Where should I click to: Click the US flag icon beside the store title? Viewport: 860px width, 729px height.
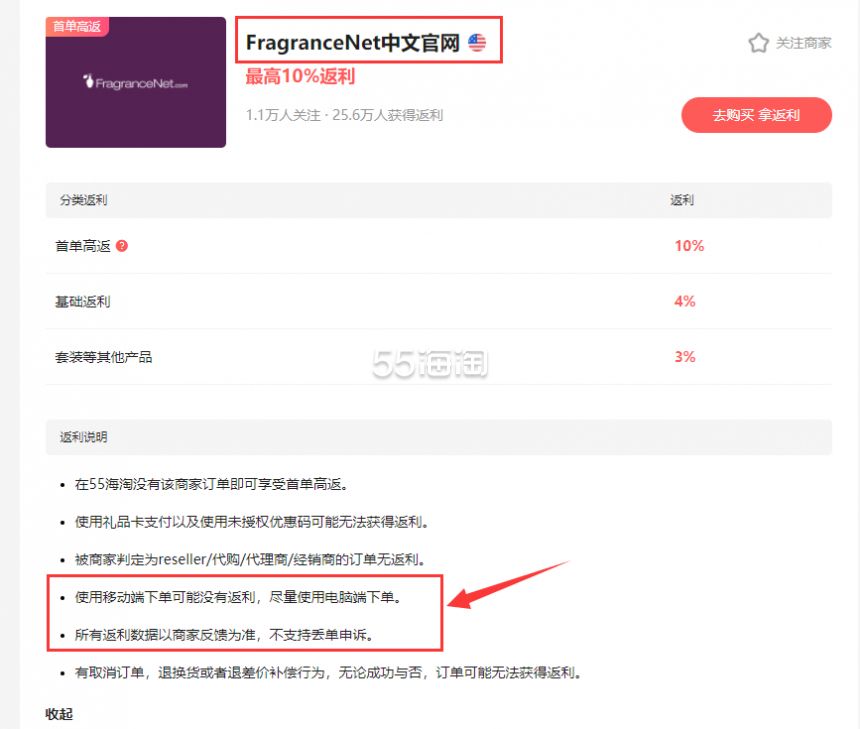[477, 42]
